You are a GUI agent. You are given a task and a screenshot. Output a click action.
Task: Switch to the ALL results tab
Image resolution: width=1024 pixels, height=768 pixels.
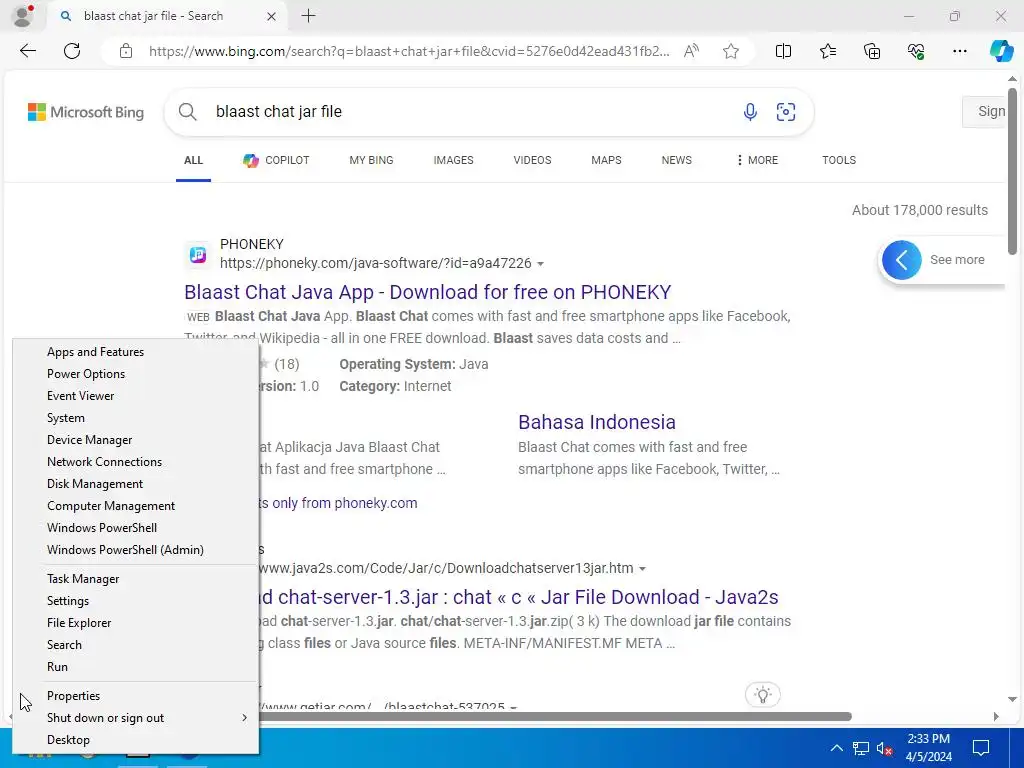193,160
